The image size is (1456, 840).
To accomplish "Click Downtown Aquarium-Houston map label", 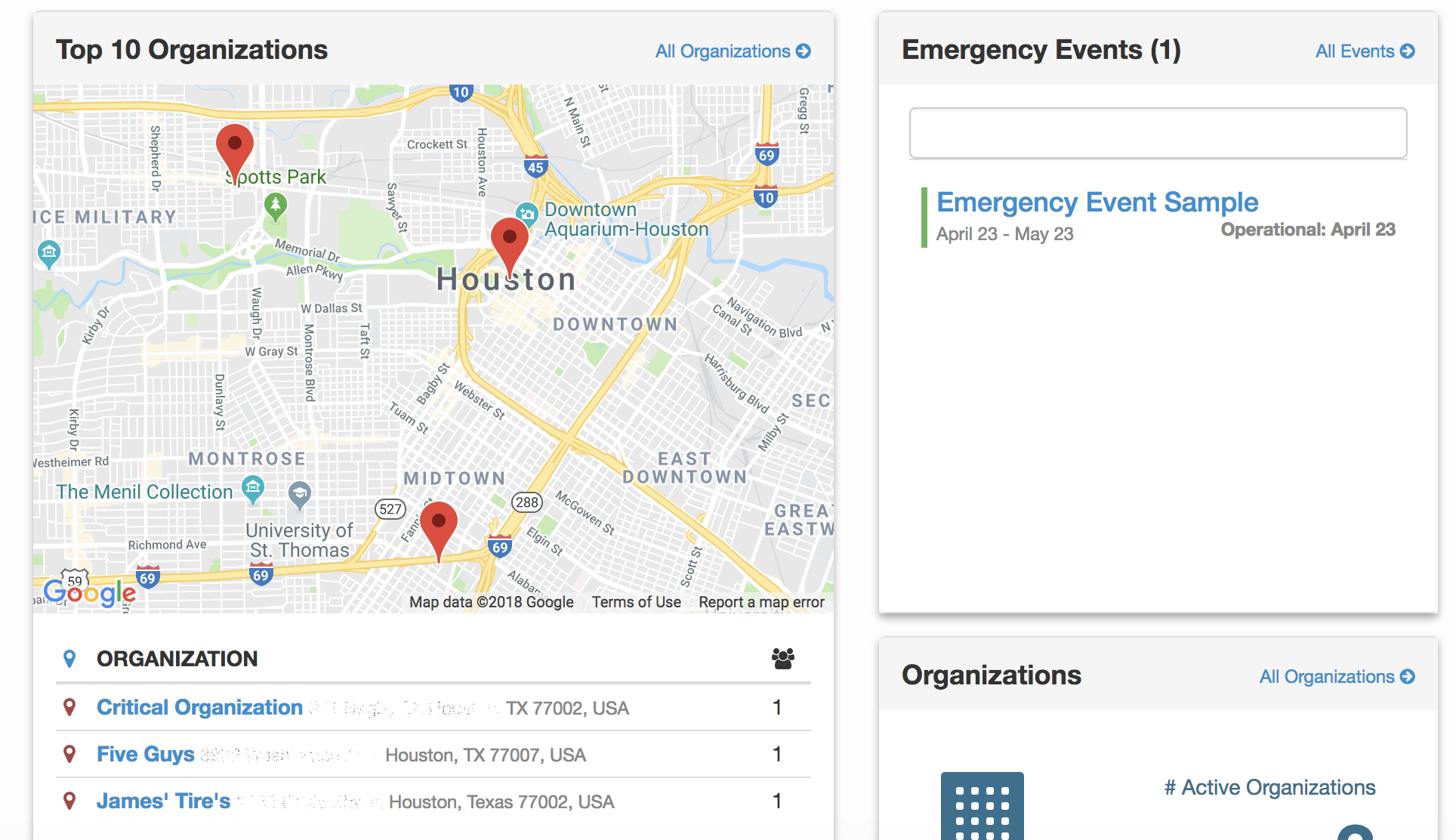I will coord(627,219).
